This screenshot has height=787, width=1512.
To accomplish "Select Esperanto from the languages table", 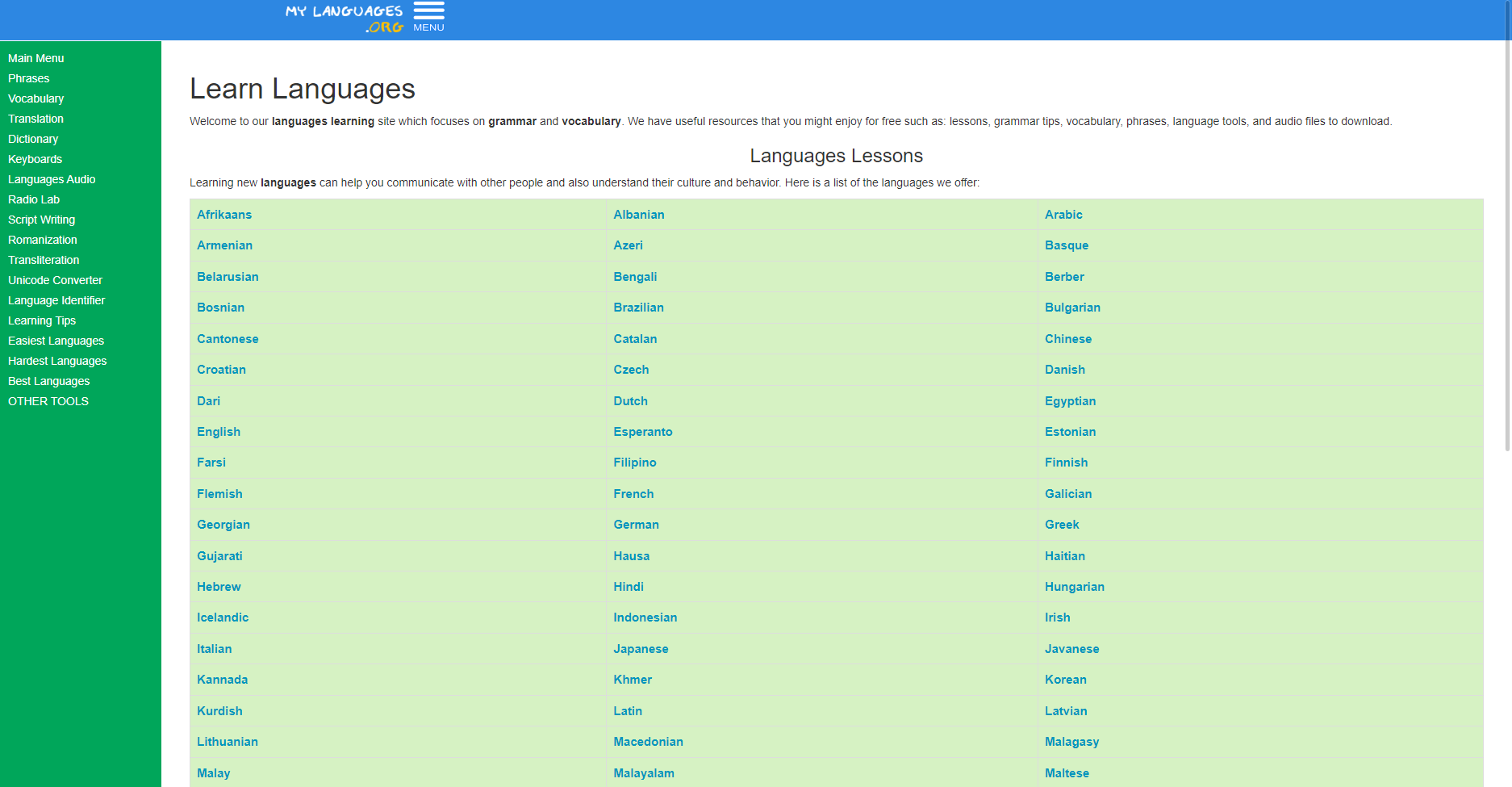I will pyautogui.click(x=642, y=432).
